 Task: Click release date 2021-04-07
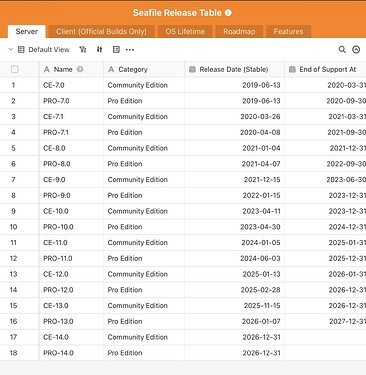click(x=261, y=164)
